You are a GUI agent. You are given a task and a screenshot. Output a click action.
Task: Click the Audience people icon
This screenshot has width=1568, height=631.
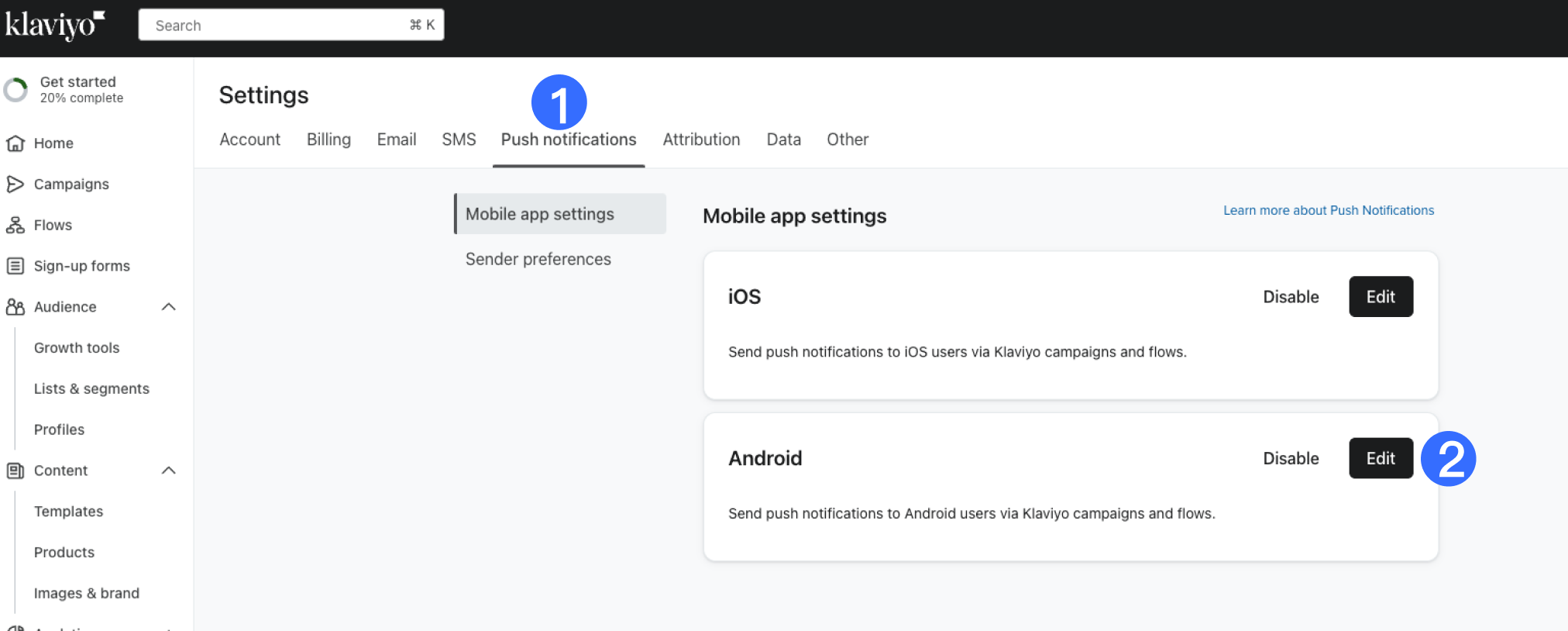[x=15, y=307]
